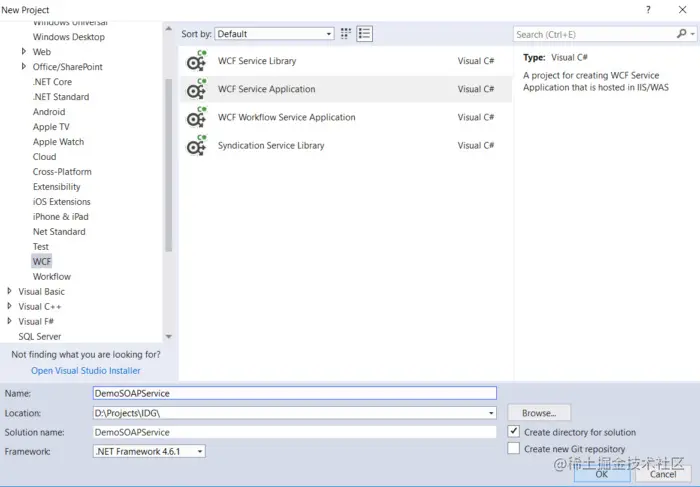Select SQL Server category
Viewport: 700px width, 487px height.
click(40, 336)
